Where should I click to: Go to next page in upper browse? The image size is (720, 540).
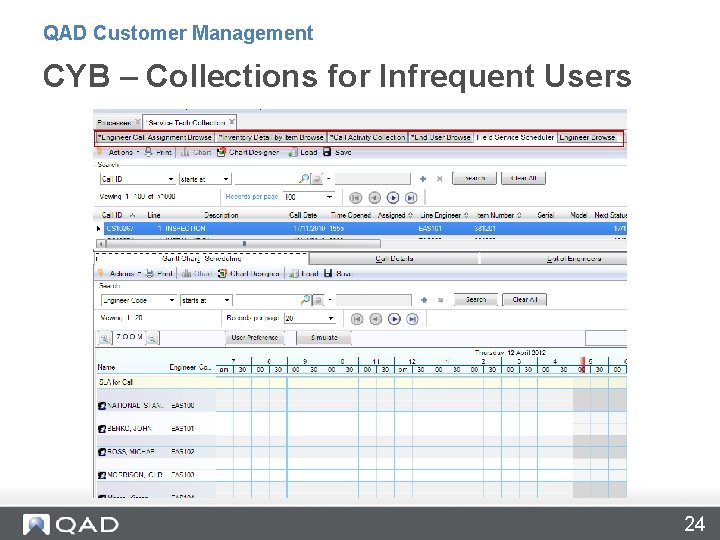click(393, 197)
